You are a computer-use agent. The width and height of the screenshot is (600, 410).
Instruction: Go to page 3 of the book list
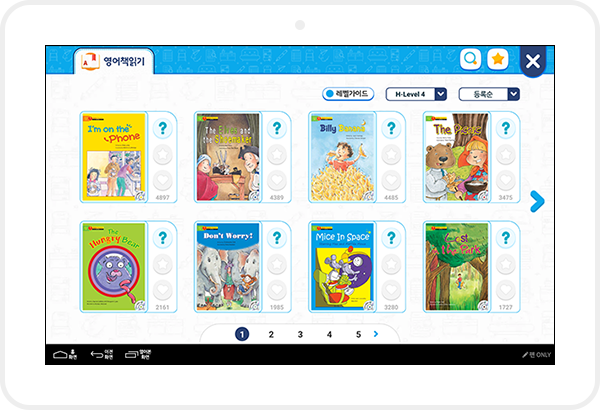300,334
